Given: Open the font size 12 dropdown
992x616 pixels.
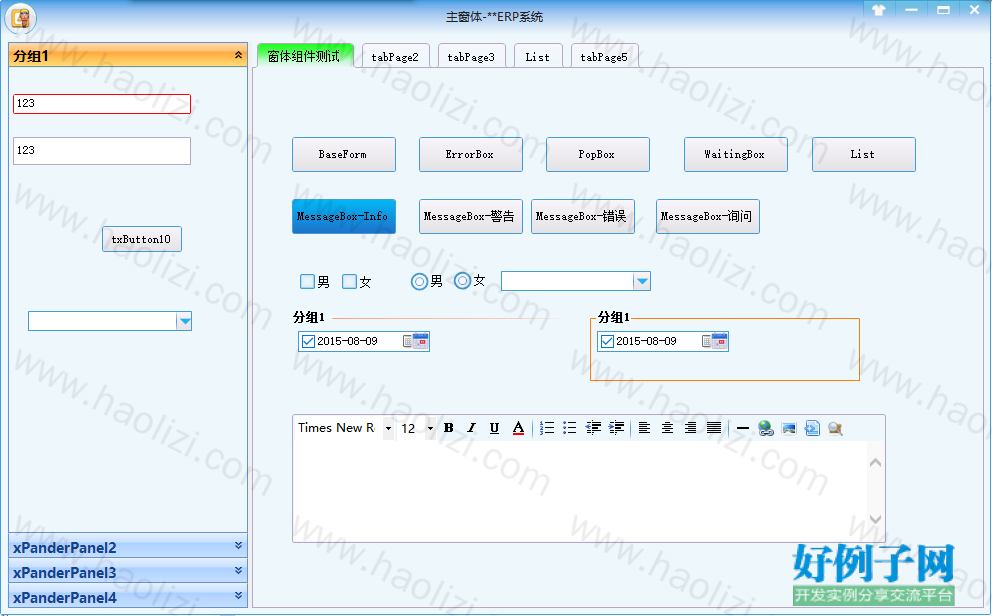Looking at the screenshot, I should [x=430, y=429].
